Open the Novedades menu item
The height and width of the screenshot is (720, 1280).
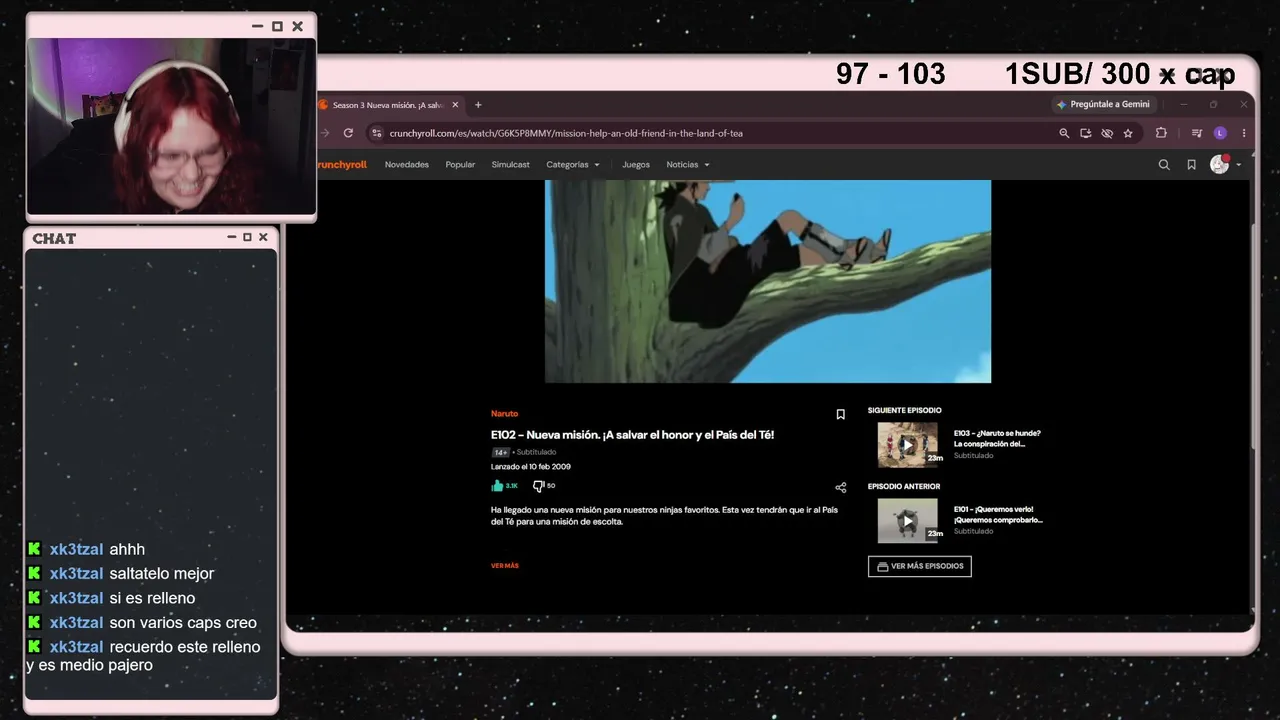click(407, 165)
